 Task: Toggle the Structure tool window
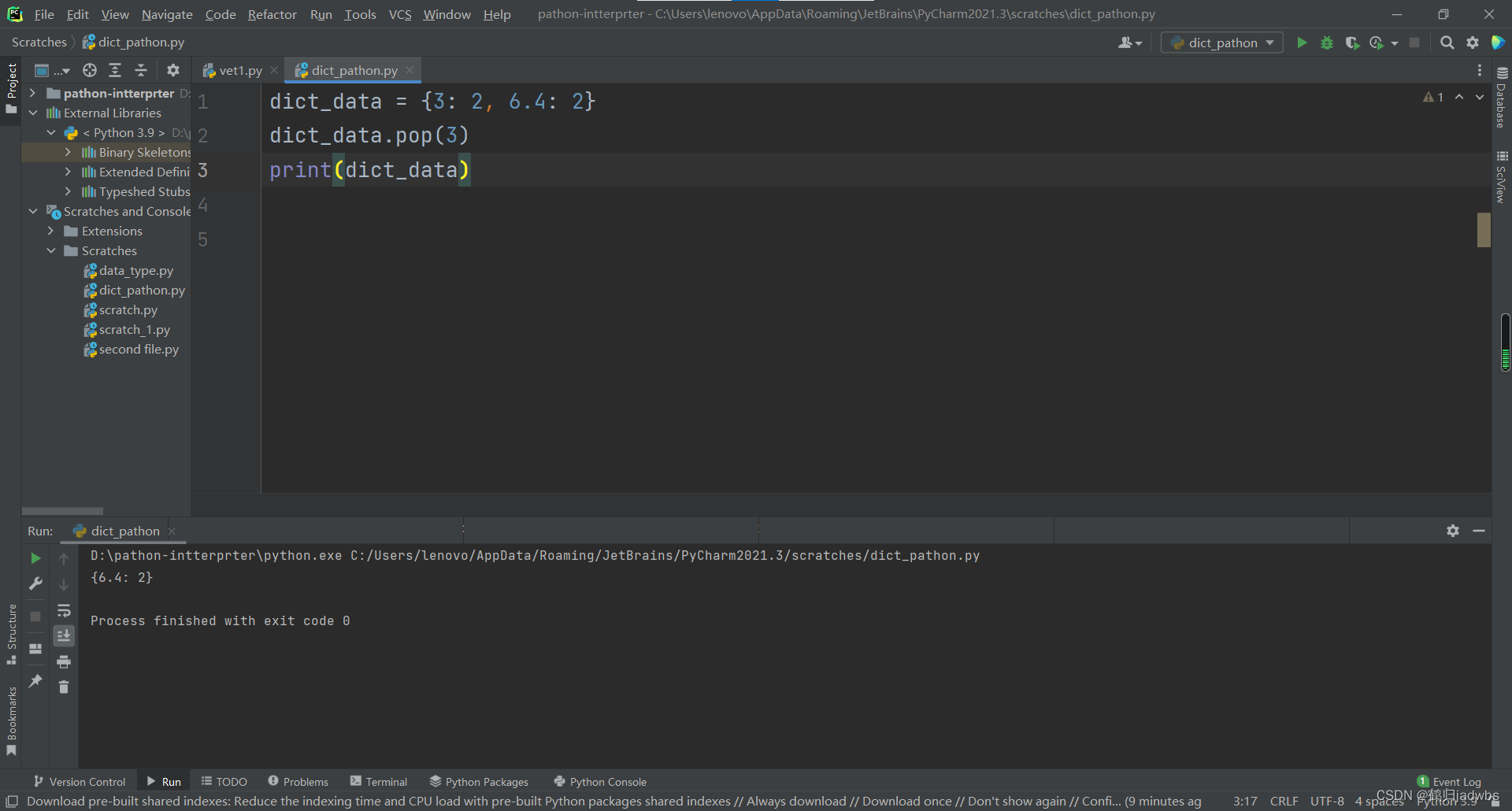tap(11, 635)
